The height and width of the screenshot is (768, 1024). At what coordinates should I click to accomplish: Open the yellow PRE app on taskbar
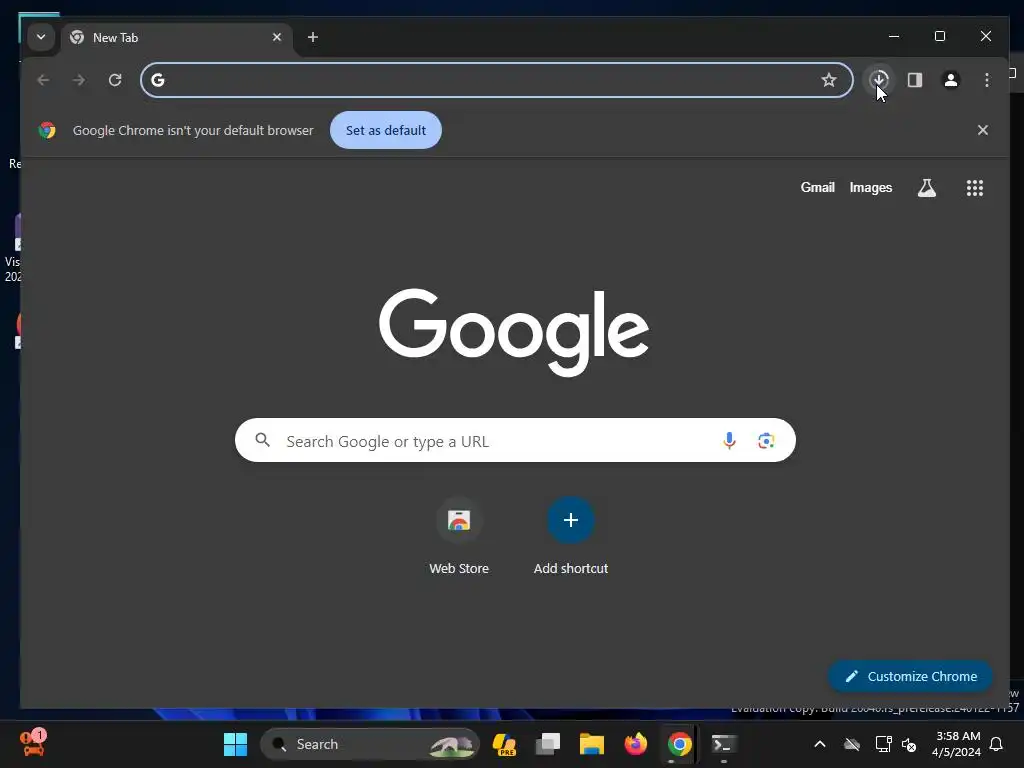point(504,744)
